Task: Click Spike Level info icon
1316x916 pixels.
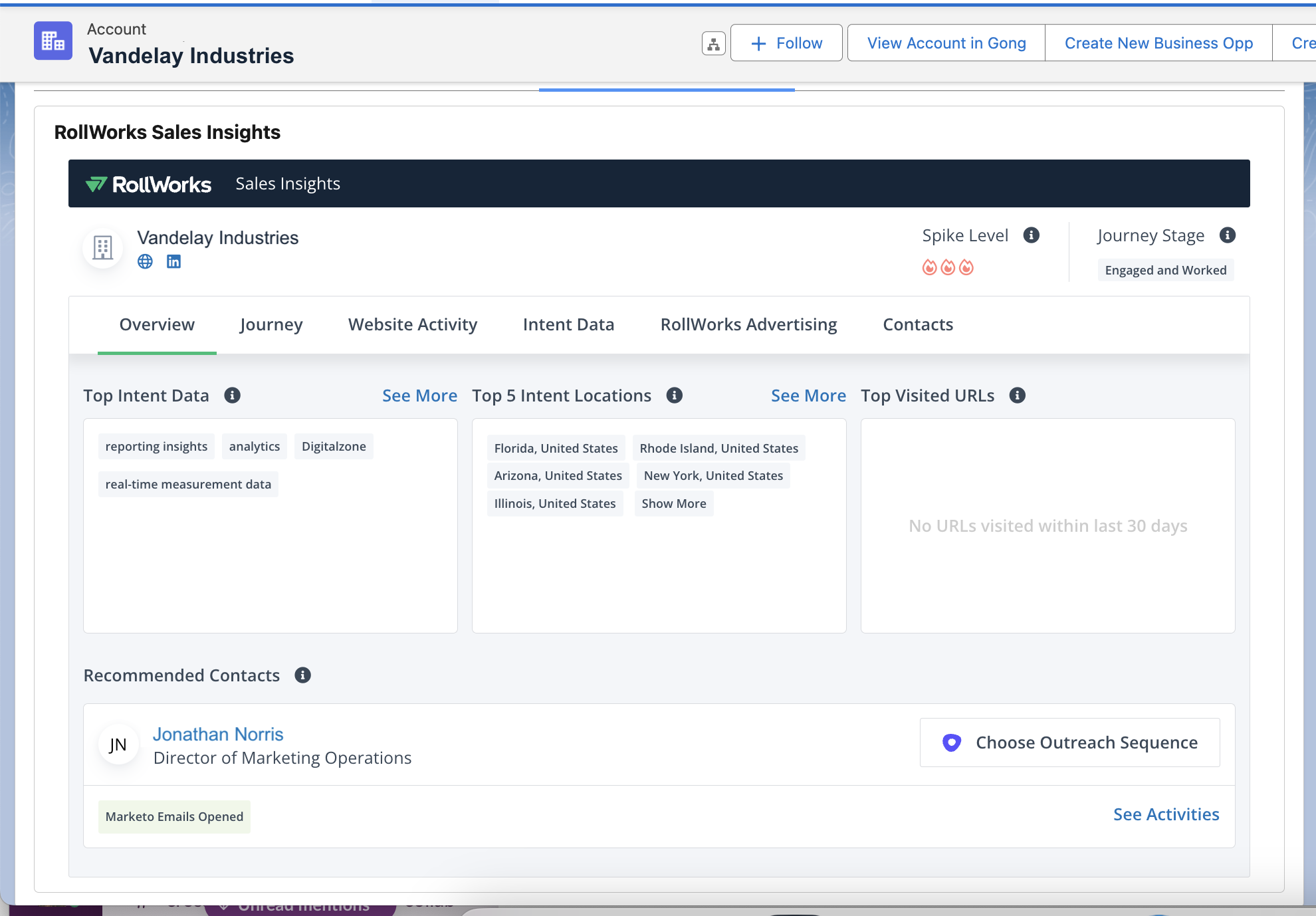Action: [1031, 235]
